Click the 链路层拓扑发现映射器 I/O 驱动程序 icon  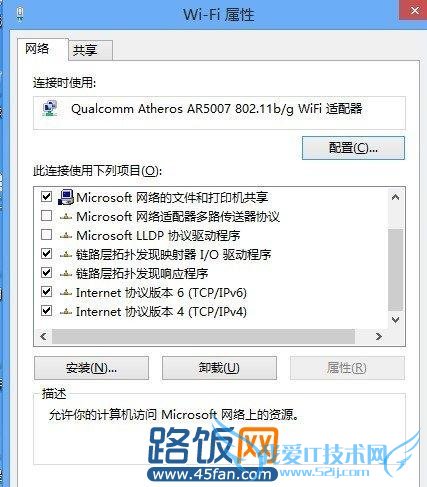(66, 255)
